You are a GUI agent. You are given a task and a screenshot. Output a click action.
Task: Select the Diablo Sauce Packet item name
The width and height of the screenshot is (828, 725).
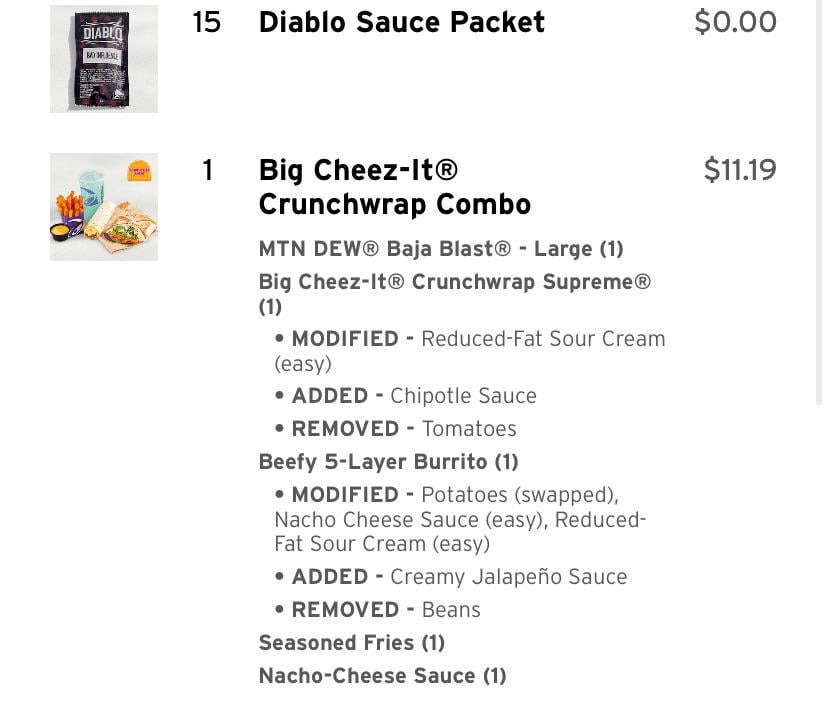pos(401,22)
